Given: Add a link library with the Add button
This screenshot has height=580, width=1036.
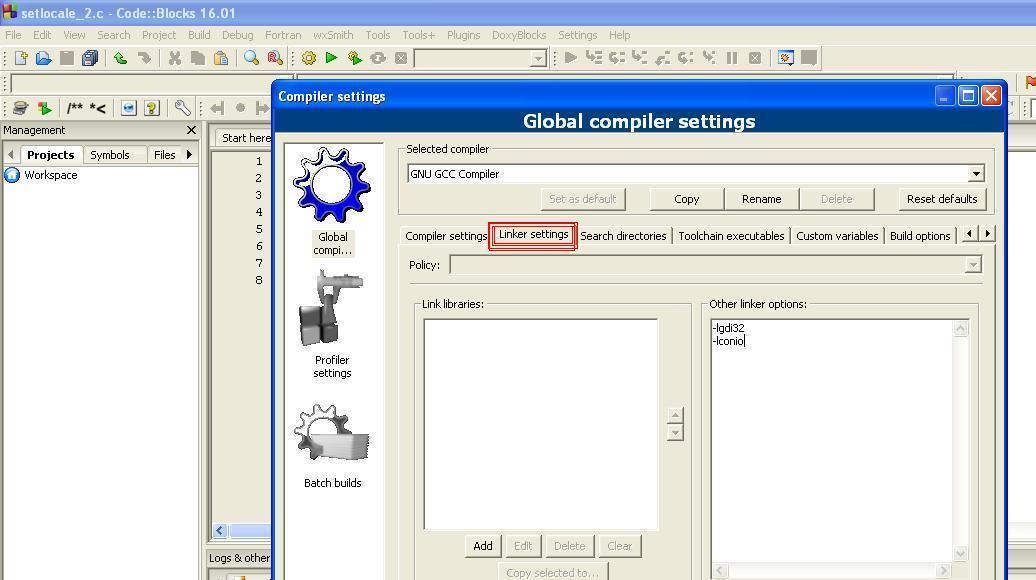Looking at the screenshot, I should 482,546.
